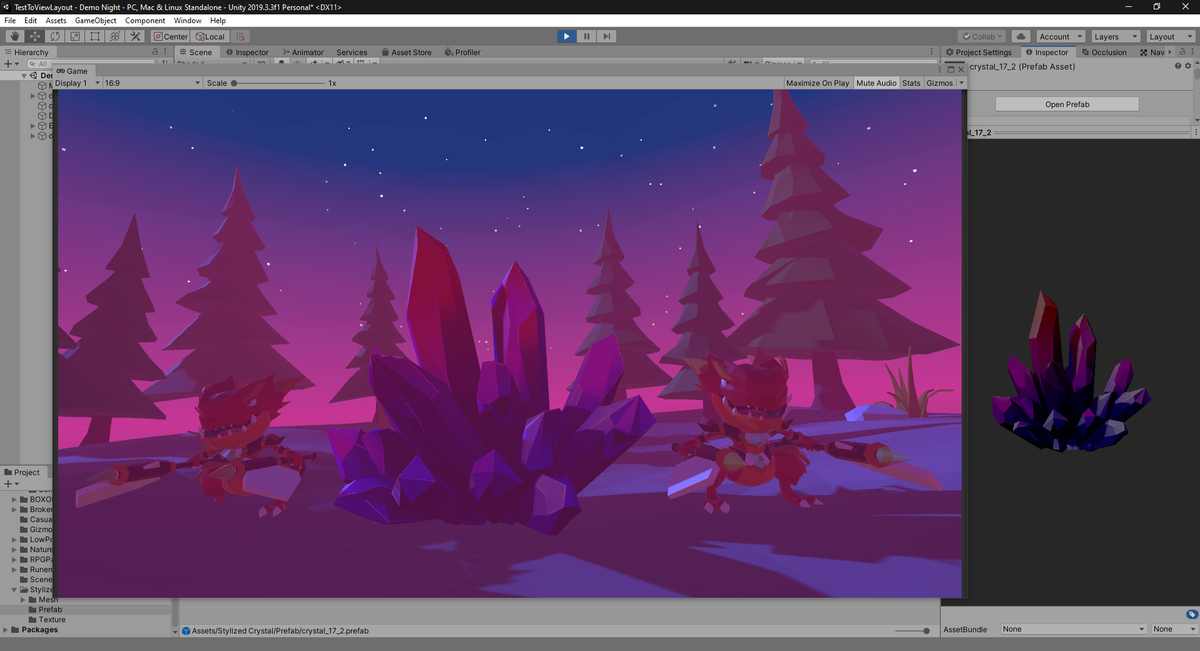Select the combined Transform tool
Screen dimensions: 1200x651
[115, 36]
